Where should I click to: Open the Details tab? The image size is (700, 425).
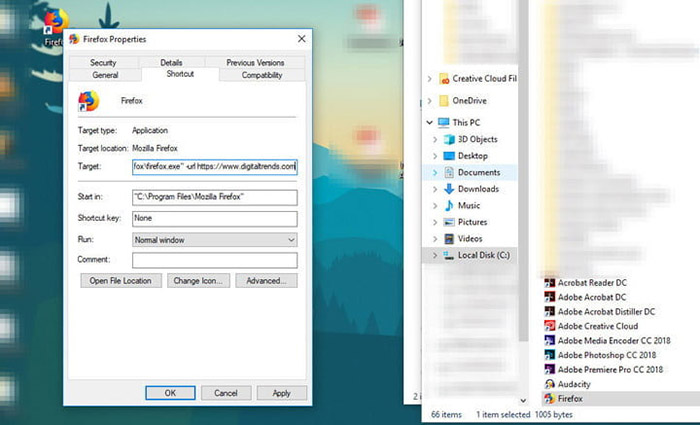(171, 62)
